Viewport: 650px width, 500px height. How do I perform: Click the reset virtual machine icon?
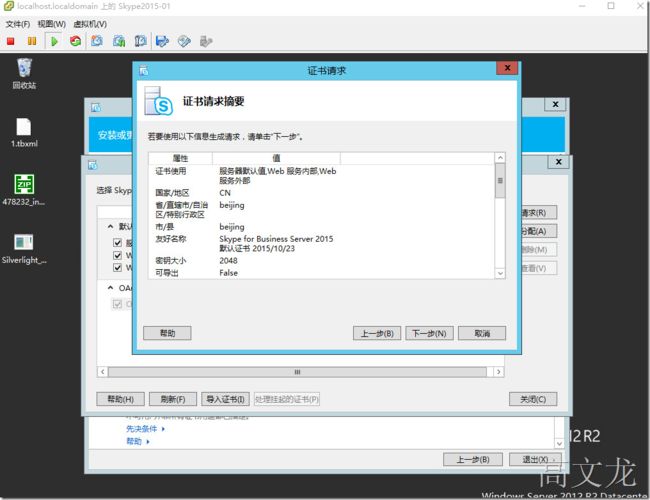75,41
